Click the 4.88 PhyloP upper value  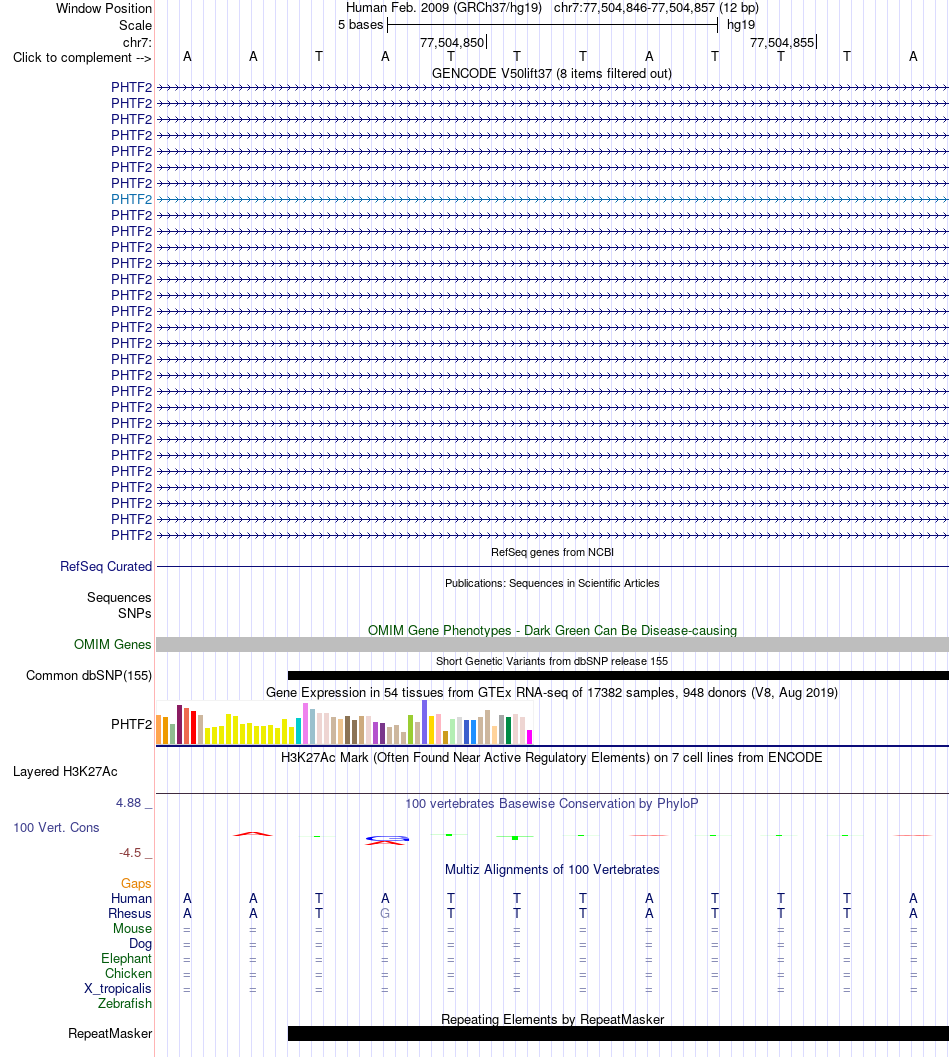coord(129,803)
